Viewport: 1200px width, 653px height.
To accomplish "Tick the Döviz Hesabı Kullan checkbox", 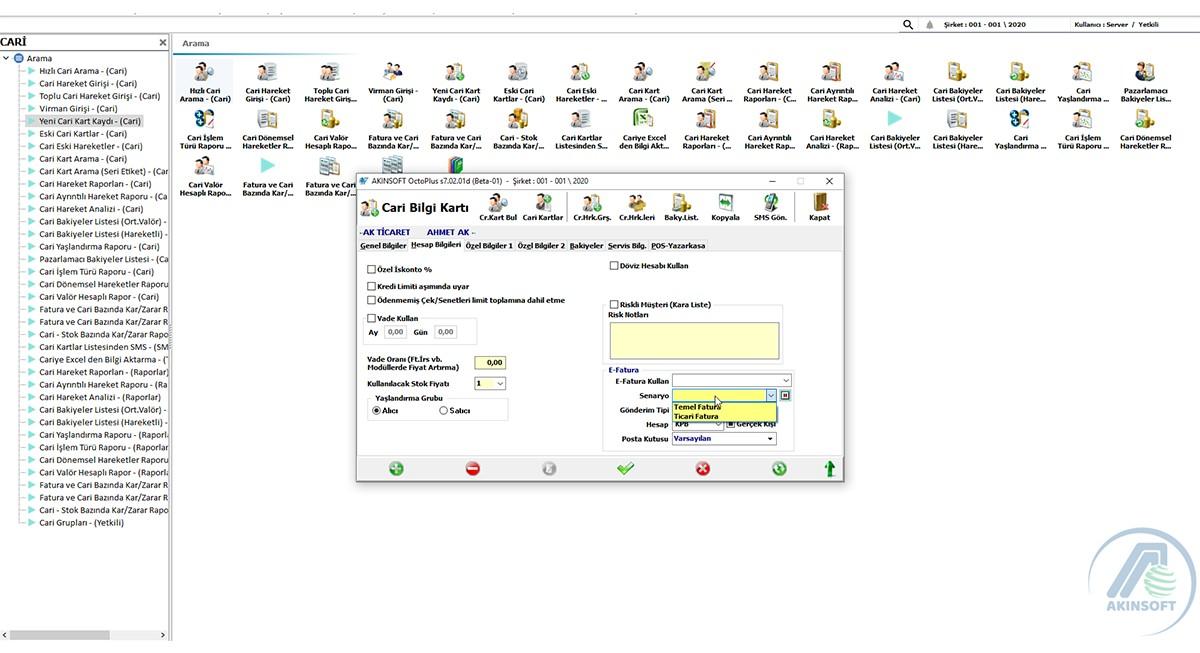I will coord(614,266).
